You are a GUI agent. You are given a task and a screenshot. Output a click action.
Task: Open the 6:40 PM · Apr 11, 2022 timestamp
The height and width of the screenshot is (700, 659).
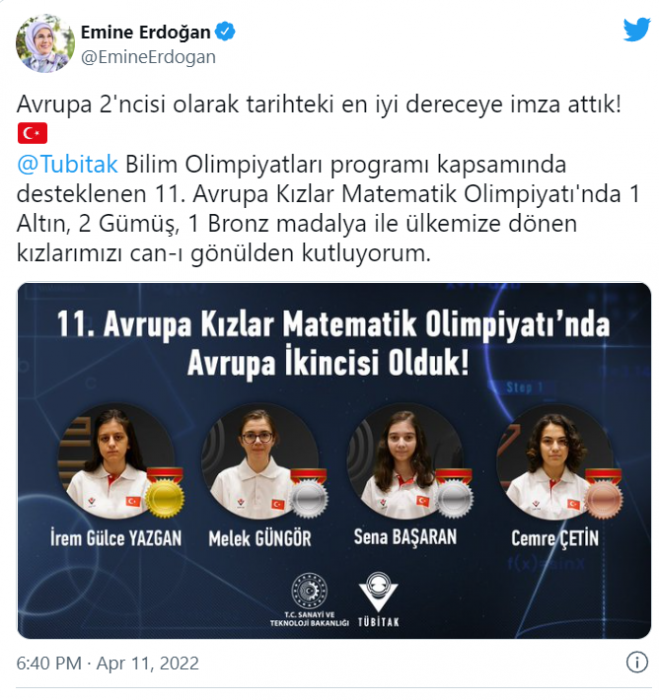108,663
